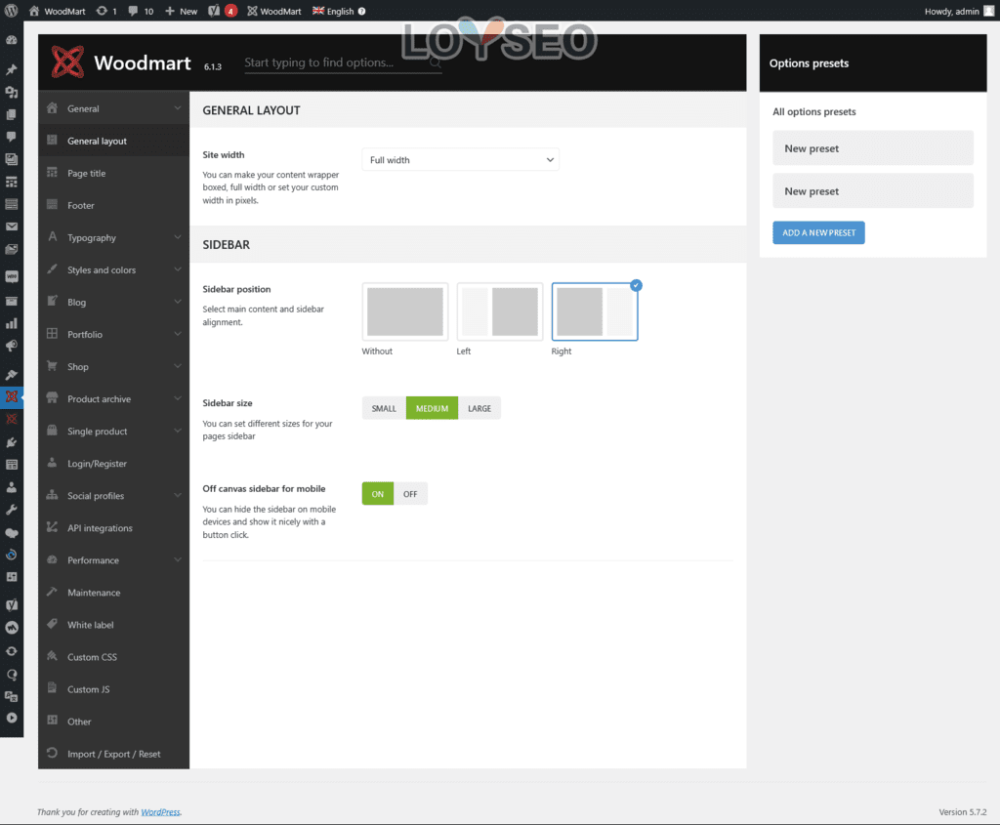Expand the Styles and colors chevron
1000x825 pixels.
click(177, 270)
